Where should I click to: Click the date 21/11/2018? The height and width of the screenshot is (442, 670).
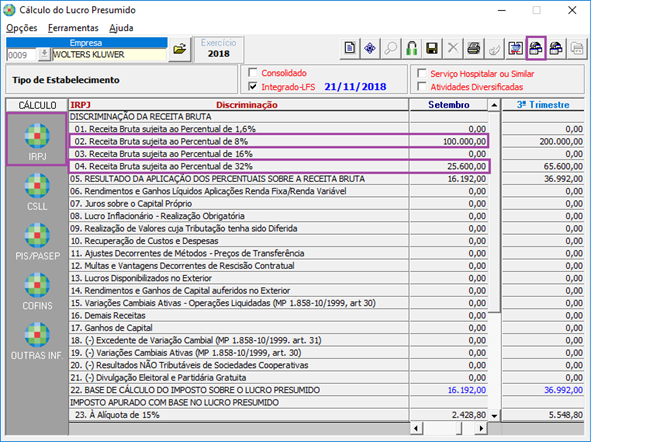pos(355,87)
